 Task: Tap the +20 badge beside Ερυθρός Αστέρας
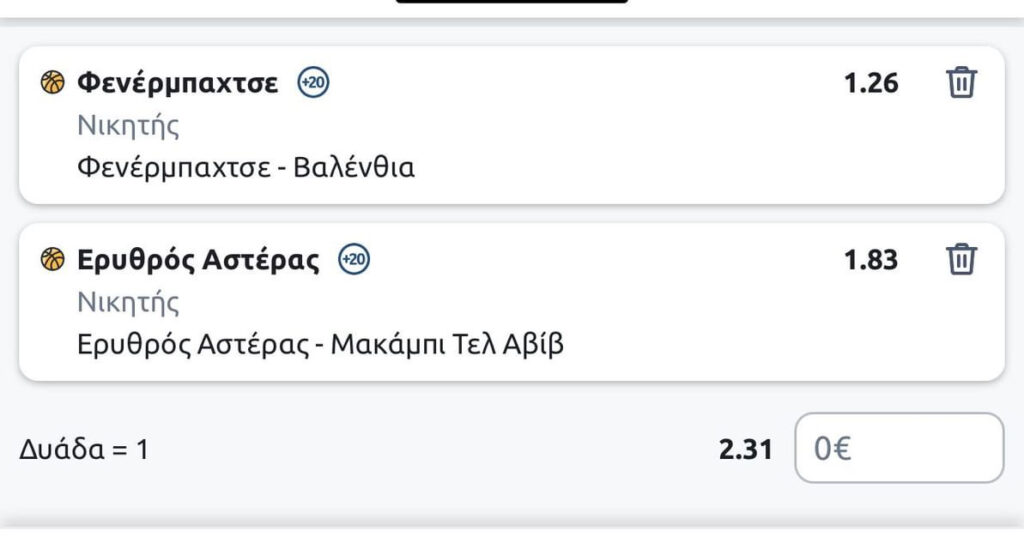354,261
